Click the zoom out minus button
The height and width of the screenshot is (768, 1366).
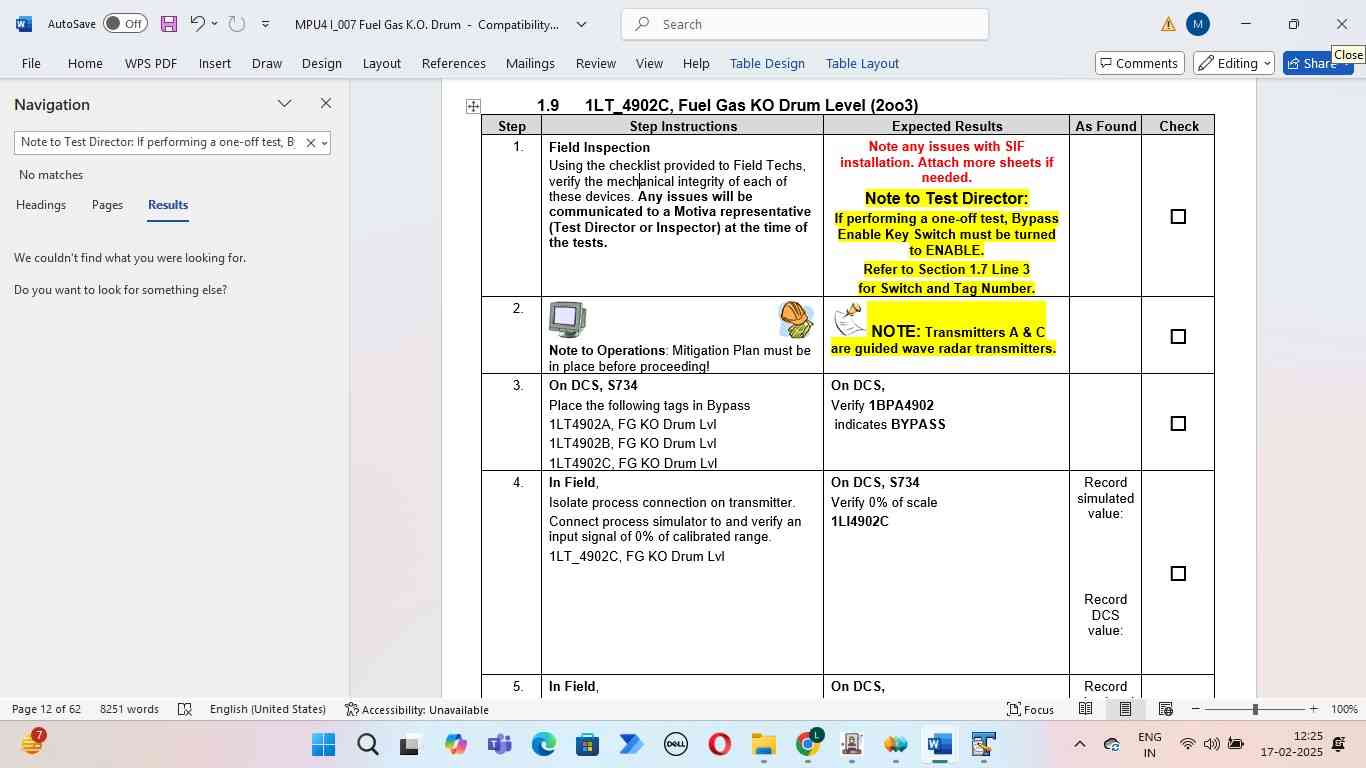coord(1196,709)
